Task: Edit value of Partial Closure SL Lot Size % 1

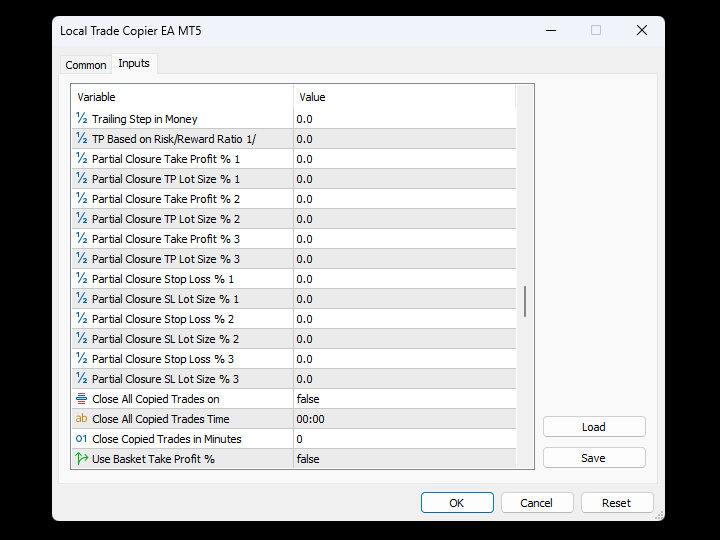Action: pyautogui.click(x=405, y=298)
